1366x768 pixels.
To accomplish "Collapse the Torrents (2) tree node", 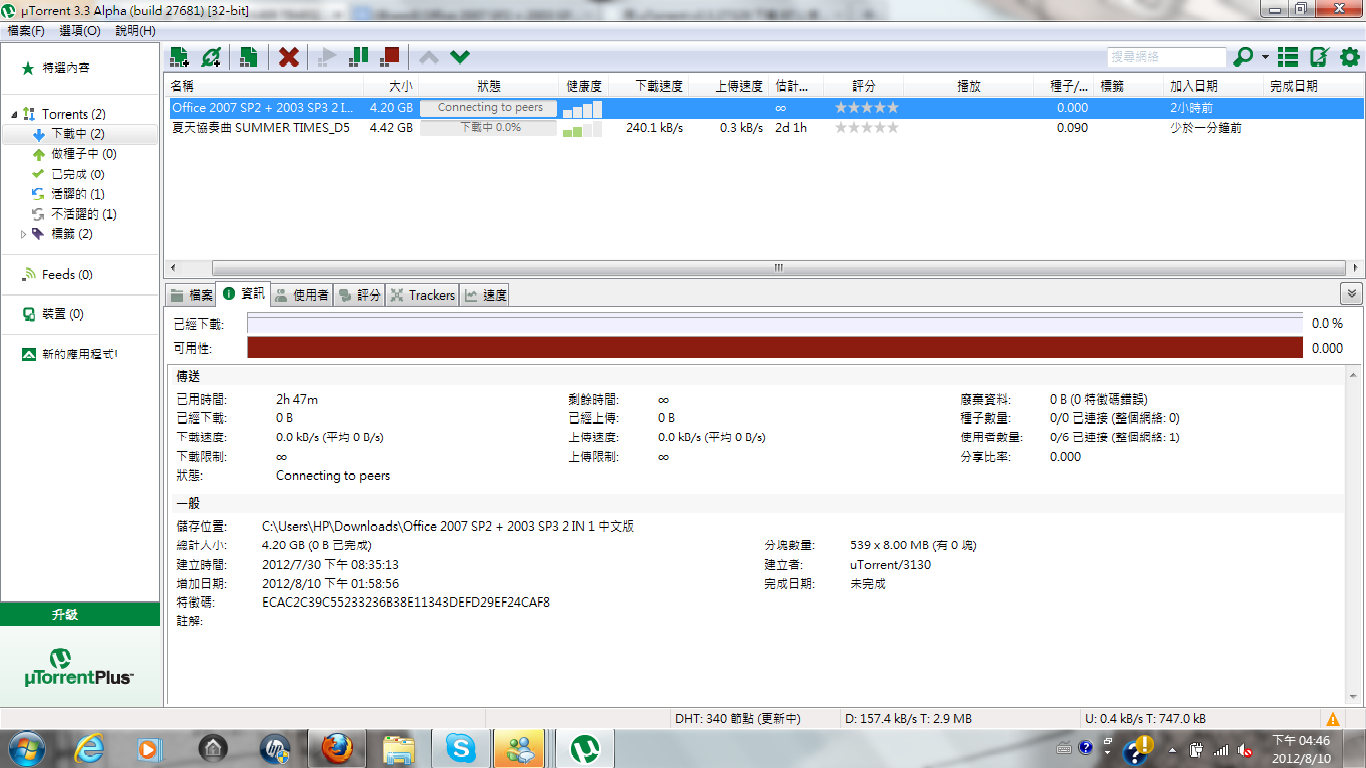I will click(x=14, y=114).
